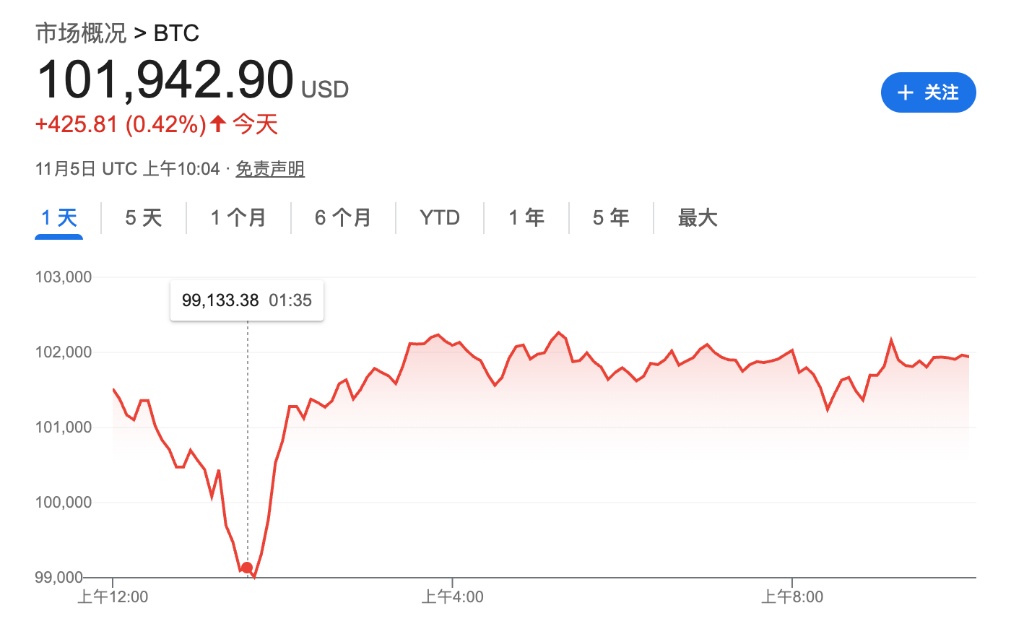Screen dimensions: 1024x623
Task: Switch chart to YTD
Action: tap(439, 218)
